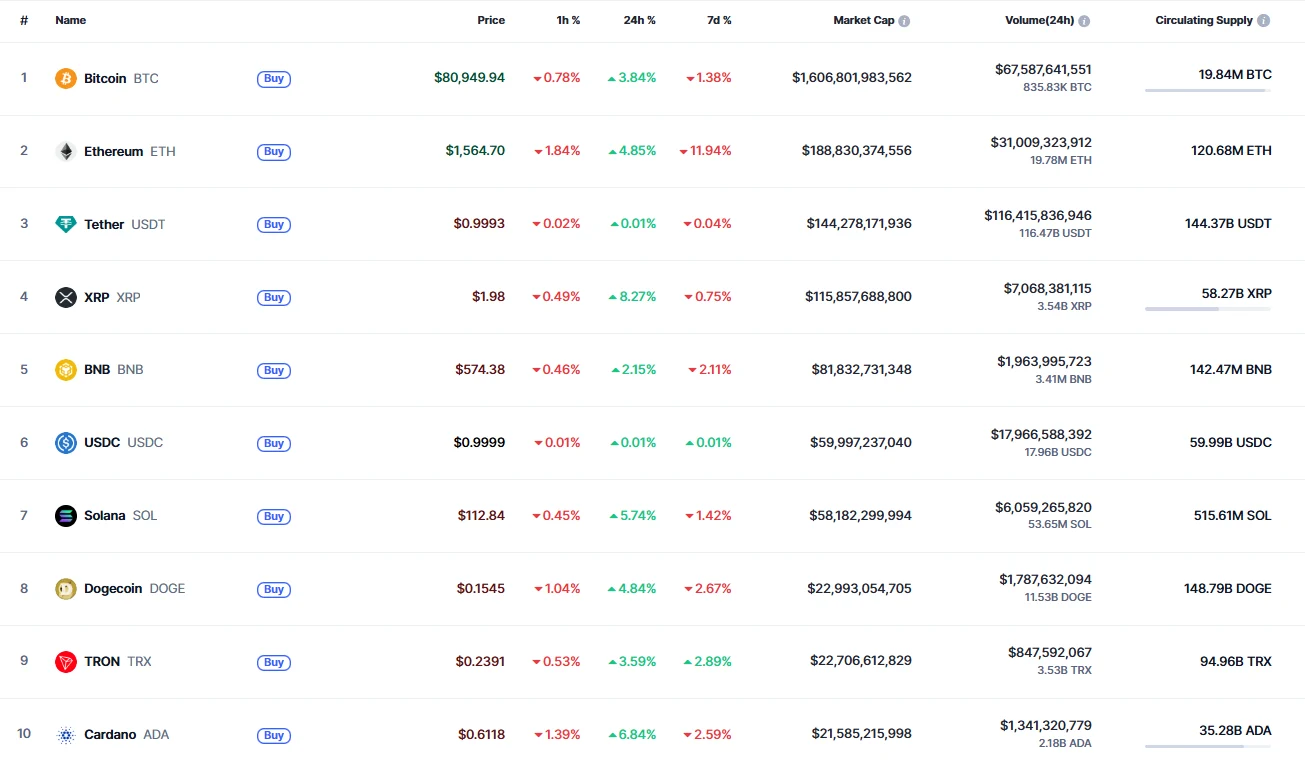1305x769 pixels.
Task: Sort the table by Price column
Action: (x=491, y=20)
